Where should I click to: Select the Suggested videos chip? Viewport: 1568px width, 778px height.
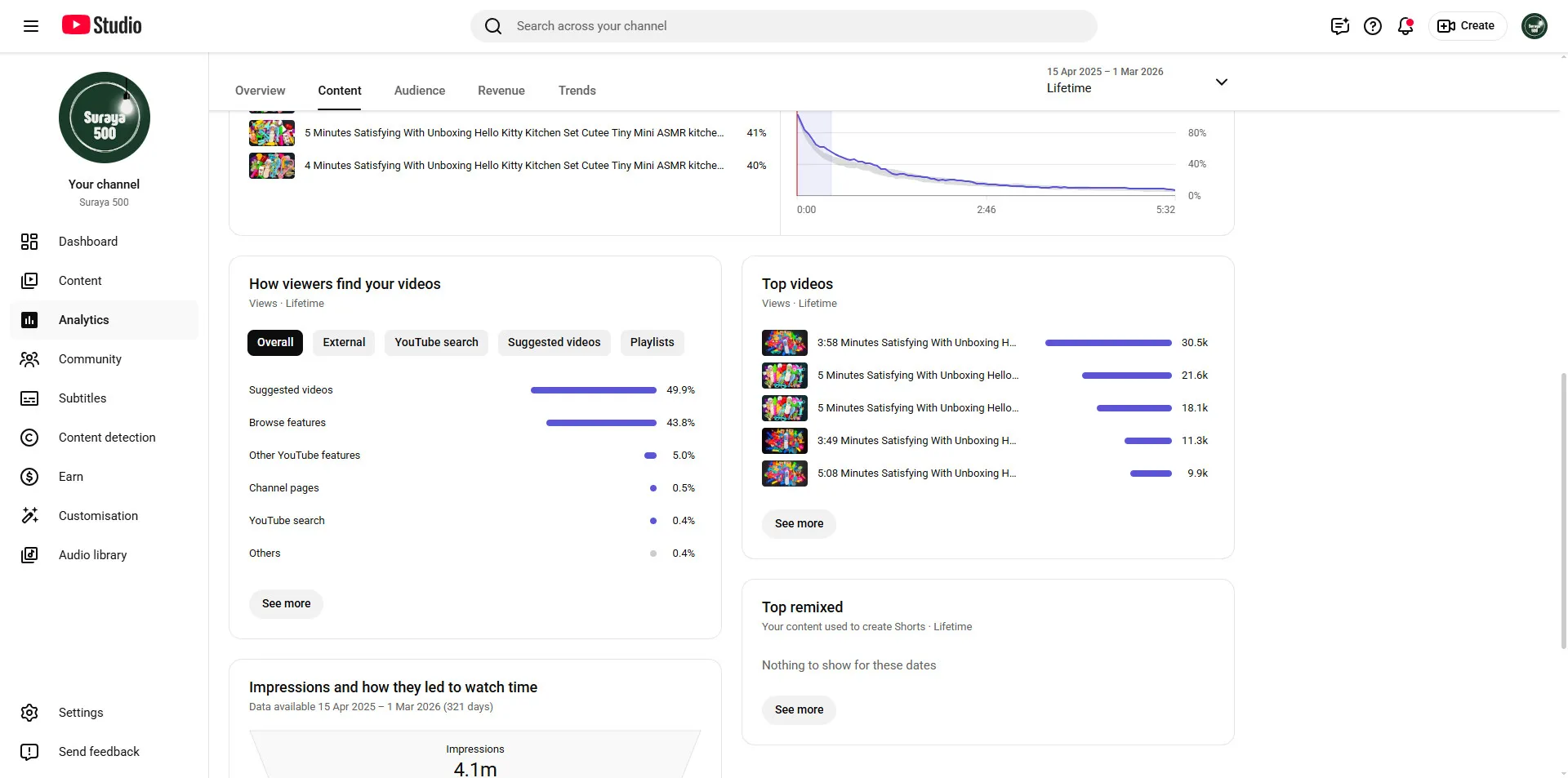(x=554, y=343)
